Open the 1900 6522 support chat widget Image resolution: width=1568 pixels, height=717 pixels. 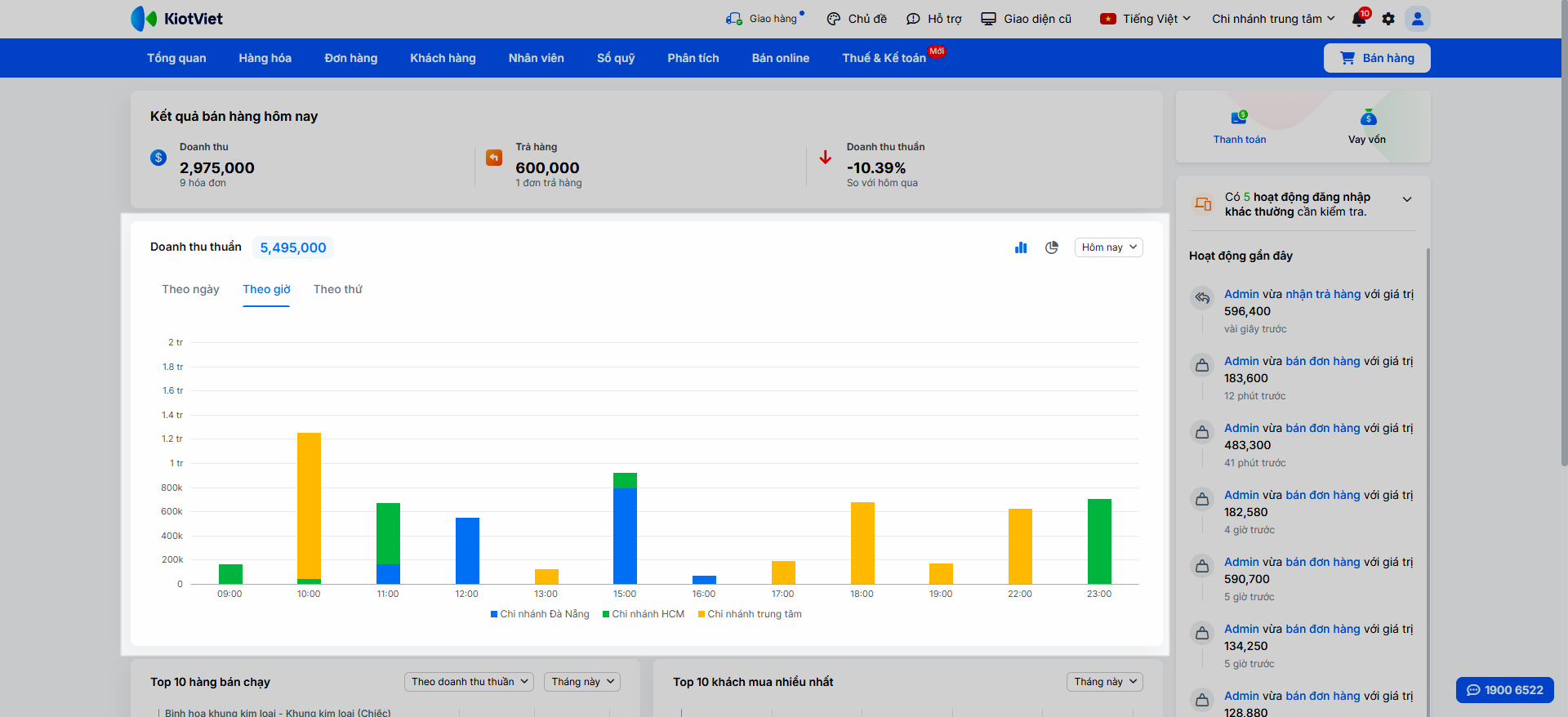[x=1504, y=690]
